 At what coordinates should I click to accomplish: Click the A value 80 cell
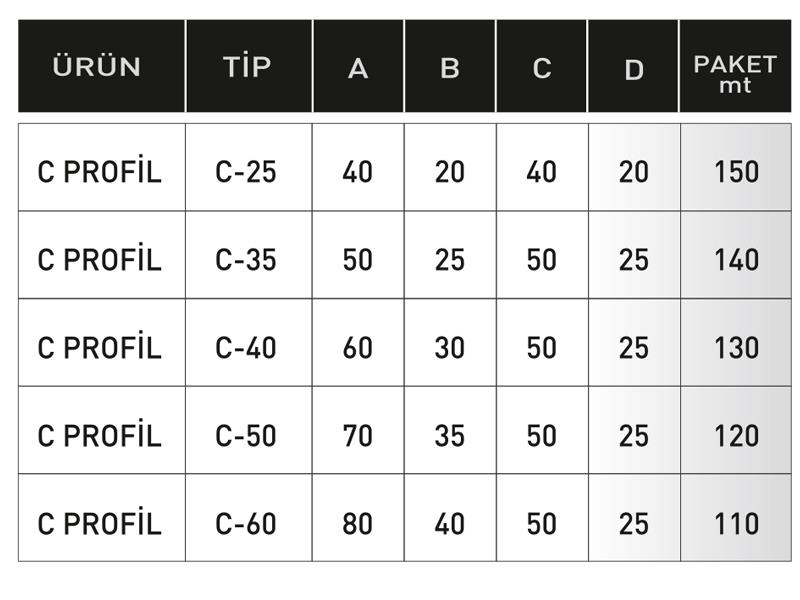click(x=358, y=518)
